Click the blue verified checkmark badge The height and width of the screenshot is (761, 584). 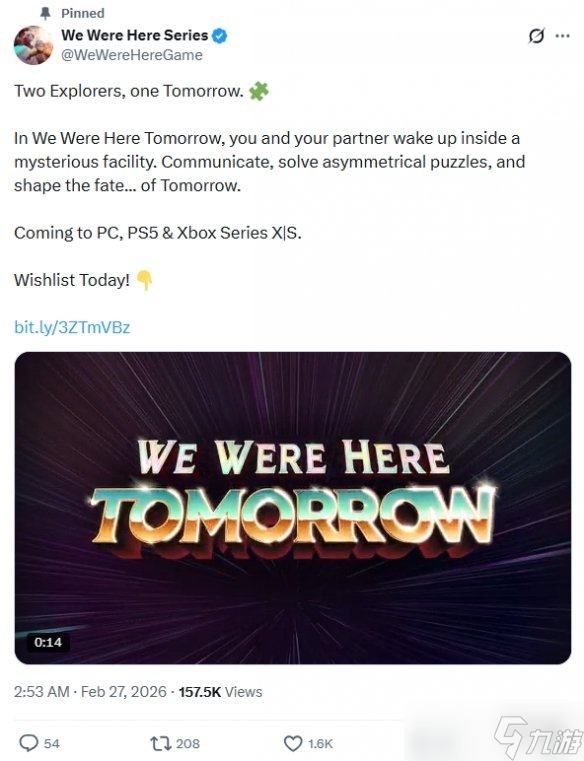pos(219,35)
